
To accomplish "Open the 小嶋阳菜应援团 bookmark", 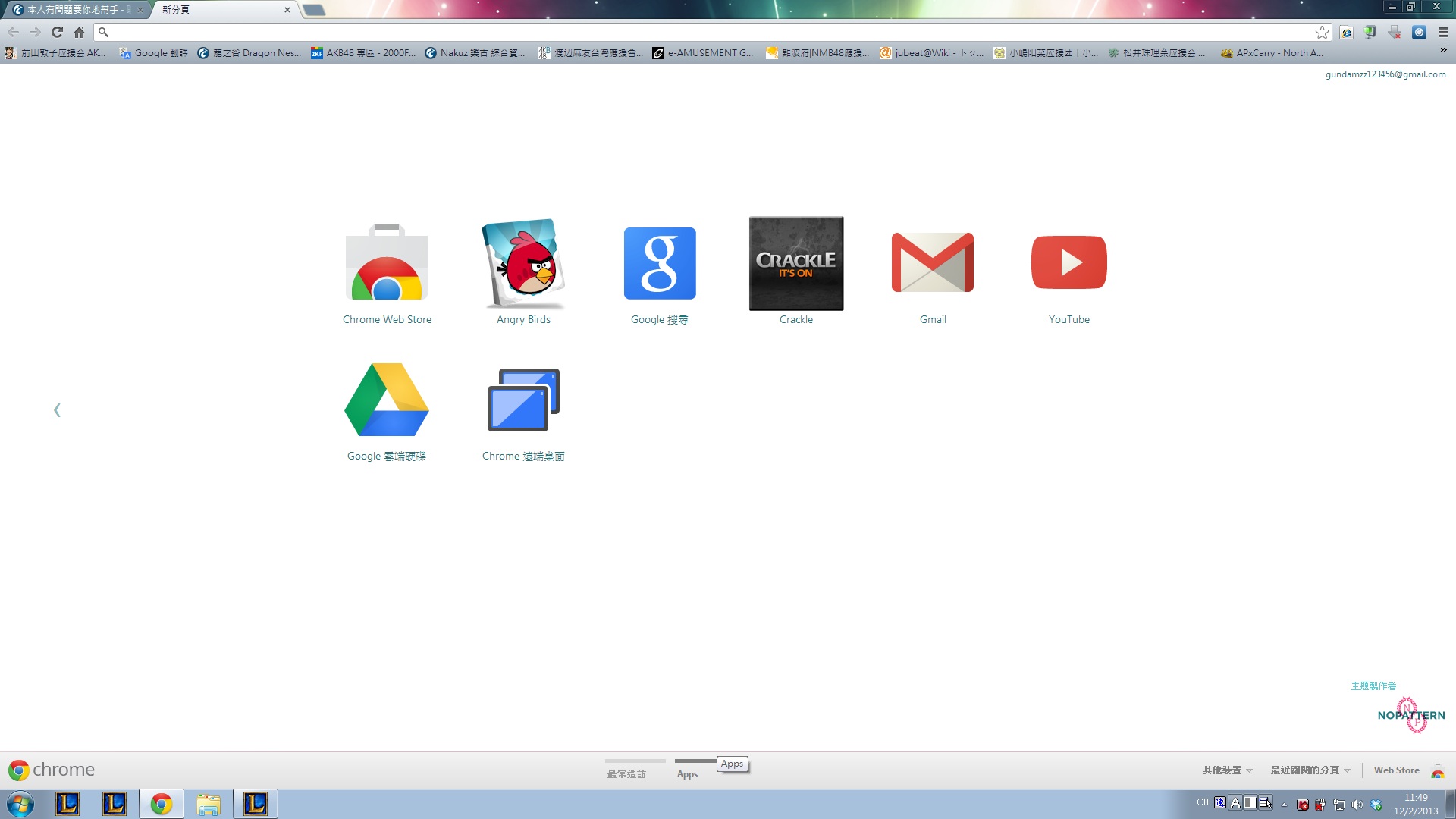I will 1046,52.
